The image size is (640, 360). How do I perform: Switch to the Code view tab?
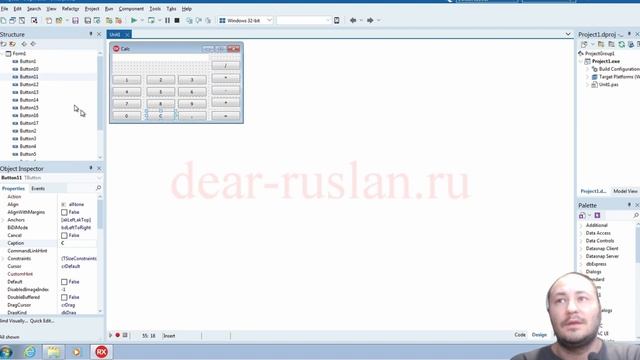520,335
